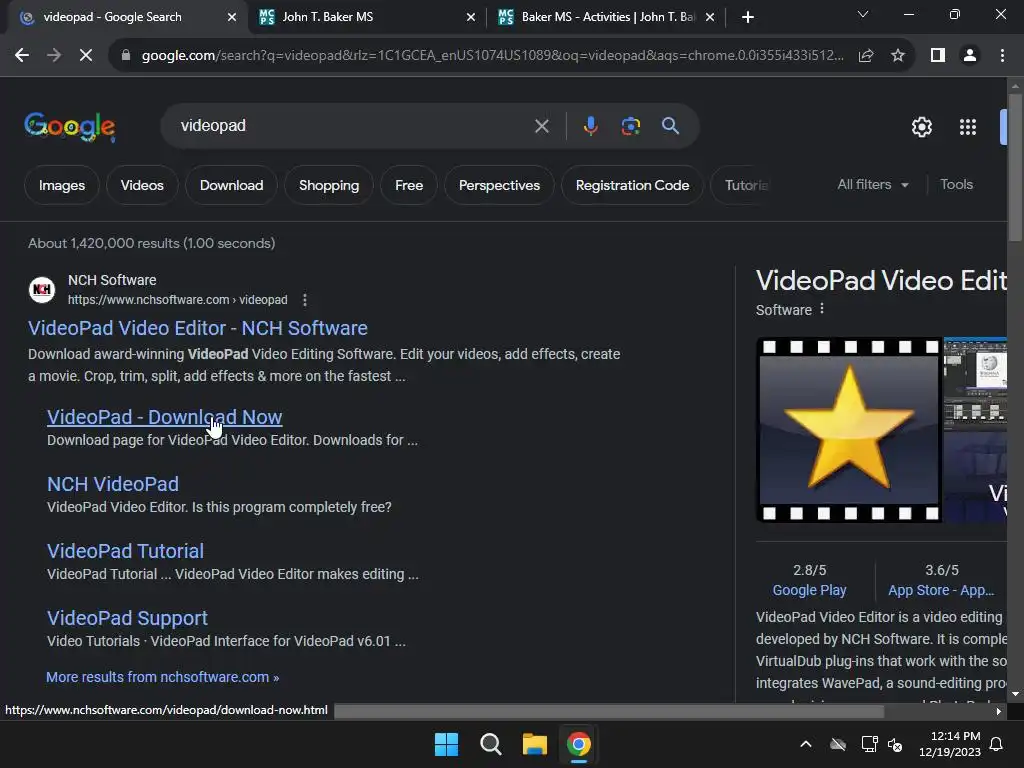This screenshot has width=1024, height=768.
Task: Open the VideoPad Support link
Action: (x=127, y=618)
